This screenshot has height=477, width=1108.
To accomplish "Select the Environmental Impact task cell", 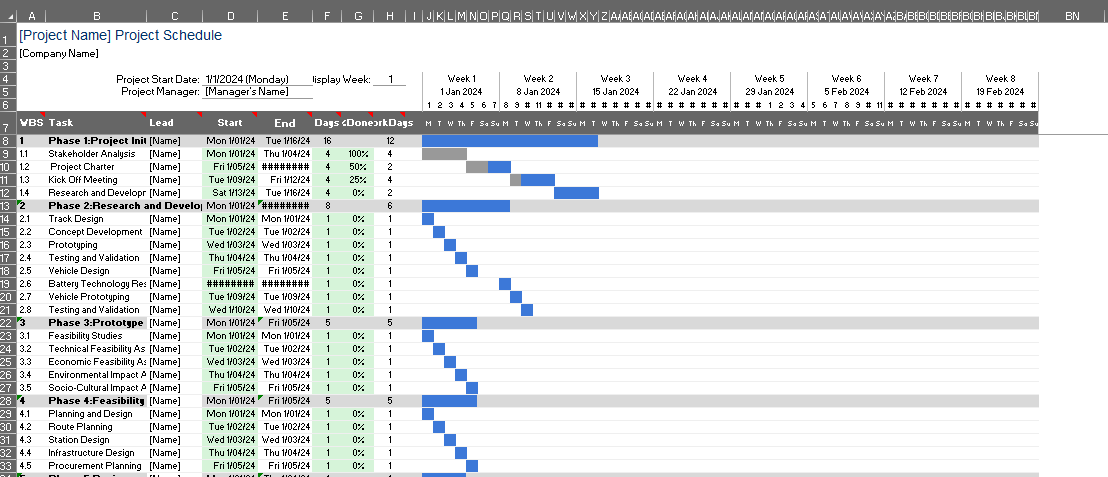I will click(x=96, y=375).
